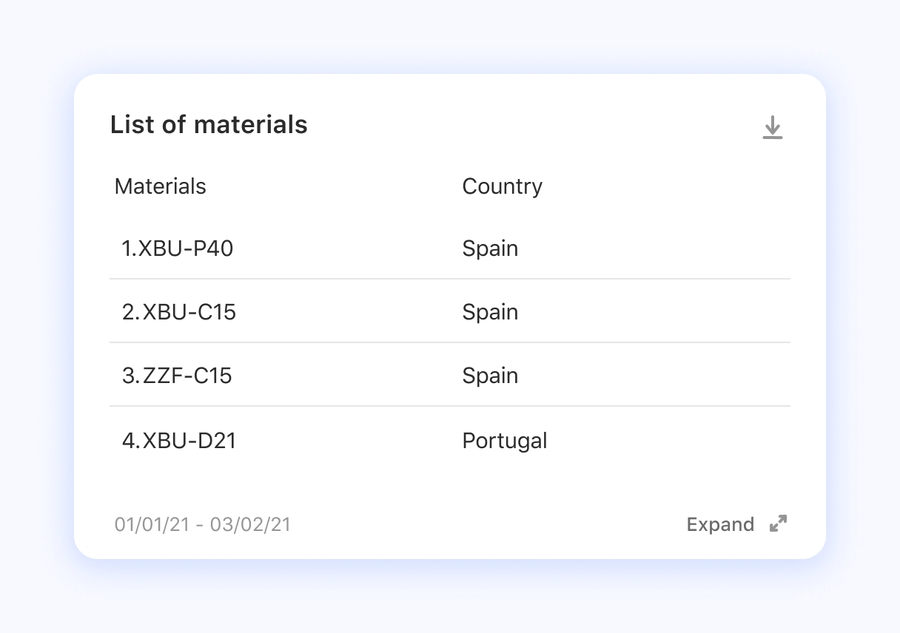Click the Expand text label
Image resolution: width=900 pixels, height=633 pixels.
click(x=720, y=524)
